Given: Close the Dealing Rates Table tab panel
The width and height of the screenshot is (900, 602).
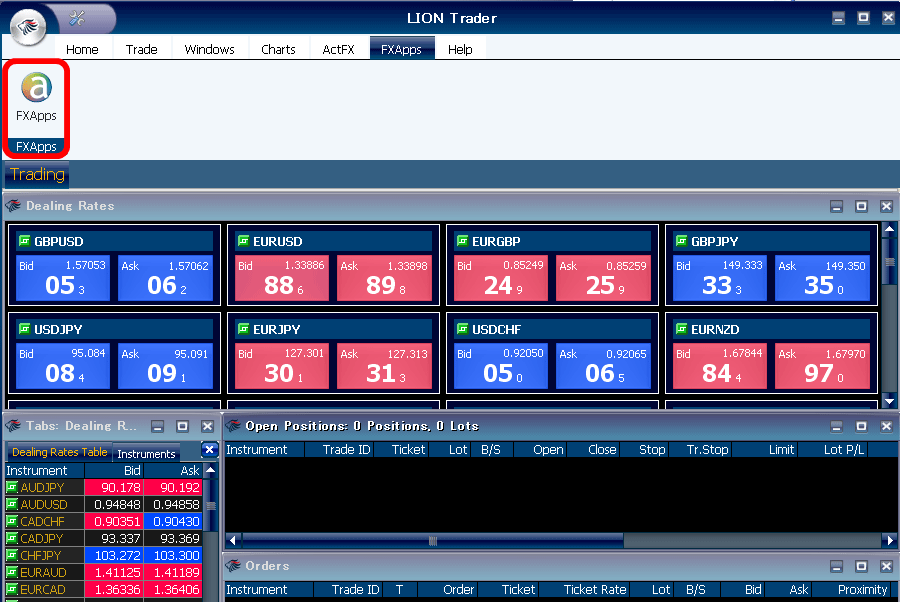Looking at the screenshot, I should tap(209, 450).
